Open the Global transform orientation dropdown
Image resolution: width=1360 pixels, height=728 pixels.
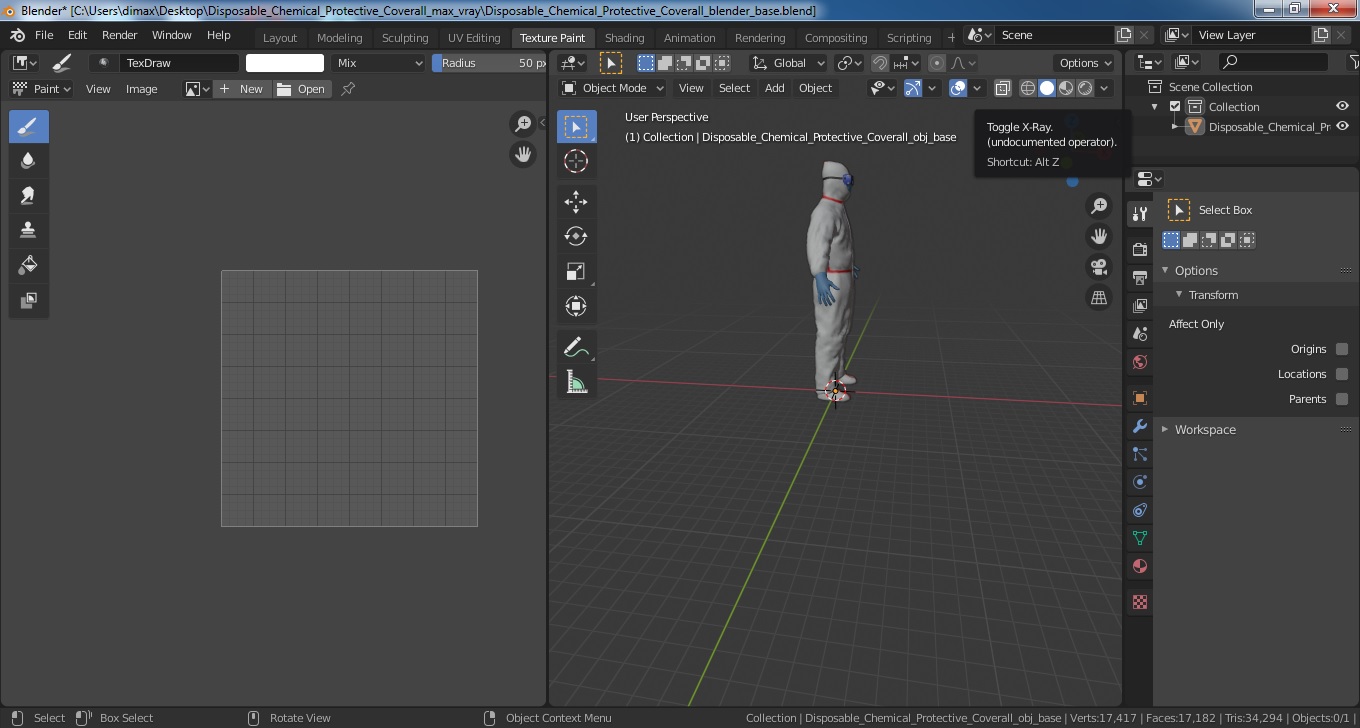[x=789, y=63]
